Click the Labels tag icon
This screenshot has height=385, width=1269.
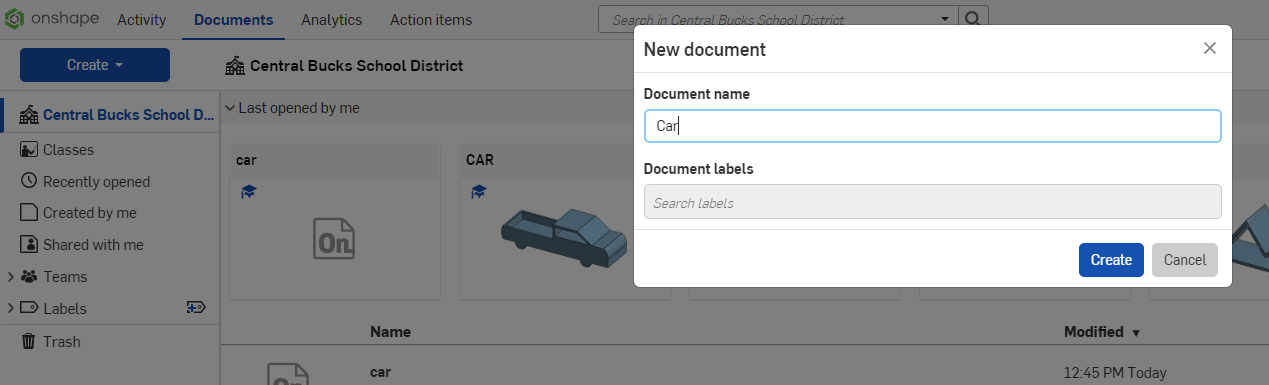(x=28, y=309)
